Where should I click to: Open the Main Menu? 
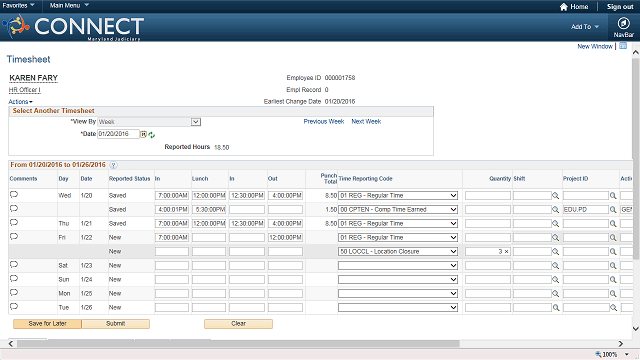coord(69,5)
